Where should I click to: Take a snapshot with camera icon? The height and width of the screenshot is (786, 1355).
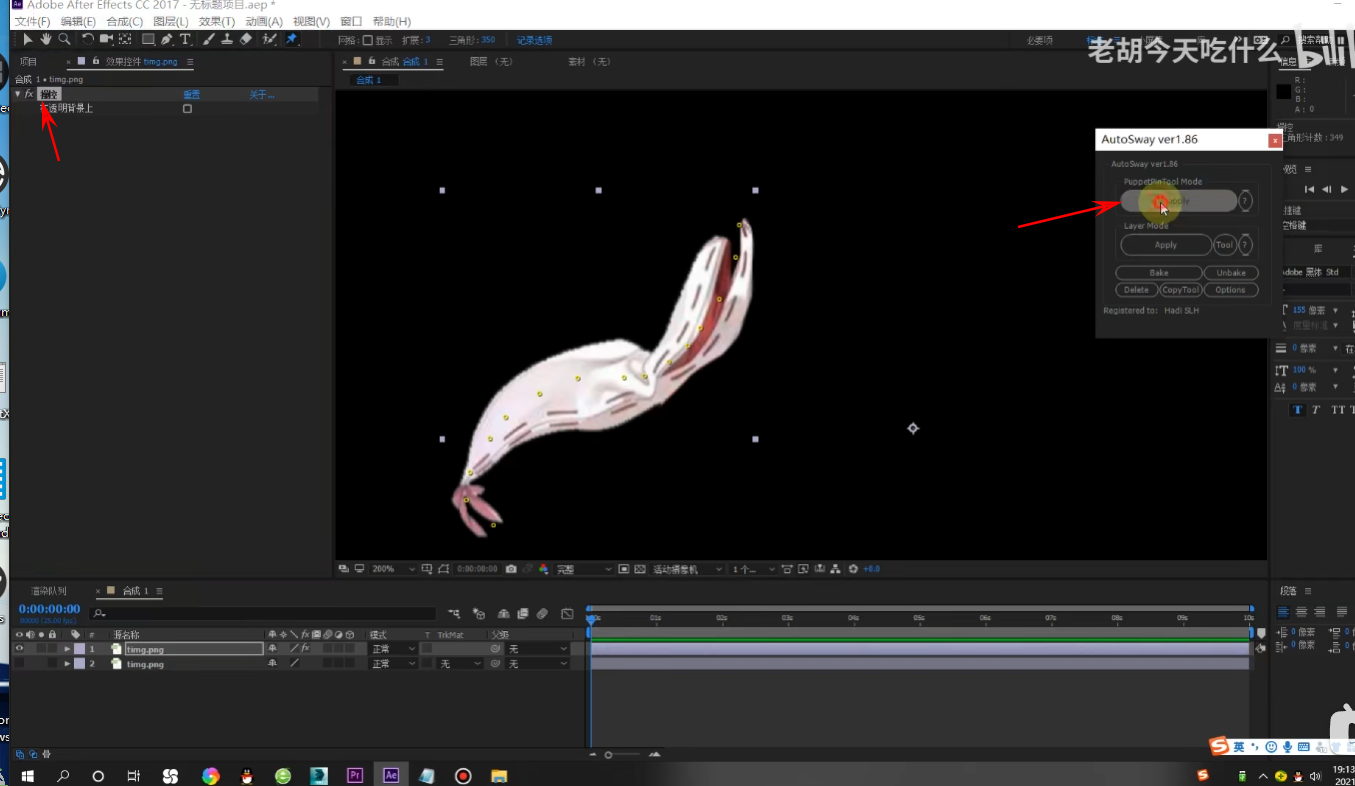511,569
